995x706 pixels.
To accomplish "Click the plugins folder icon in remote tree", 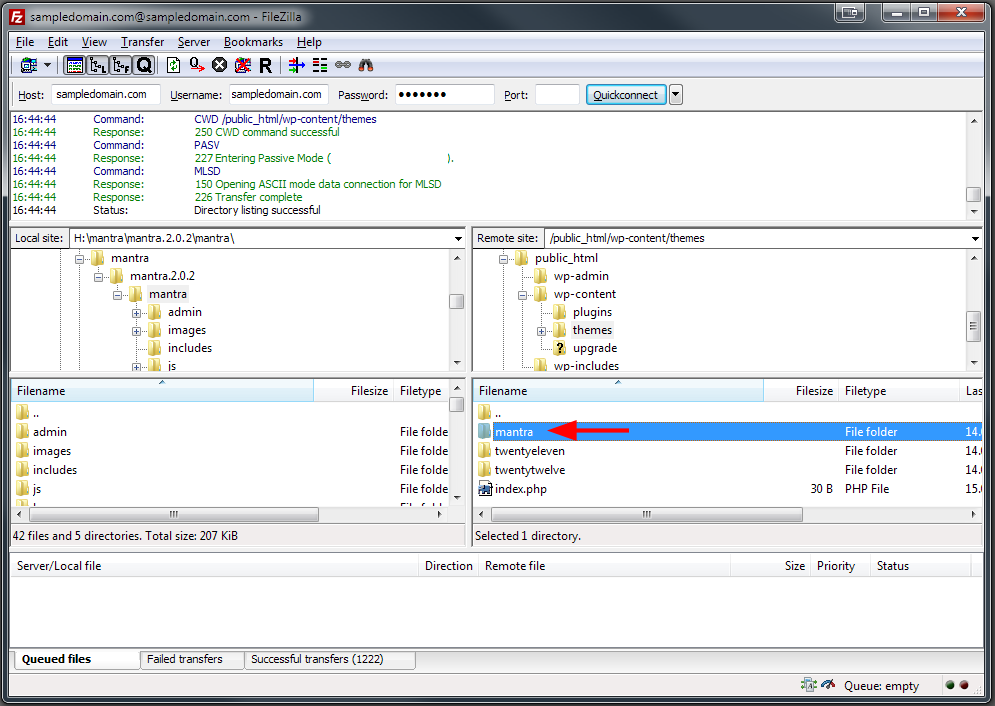I will pyautogui.click(x=560, y=311).
